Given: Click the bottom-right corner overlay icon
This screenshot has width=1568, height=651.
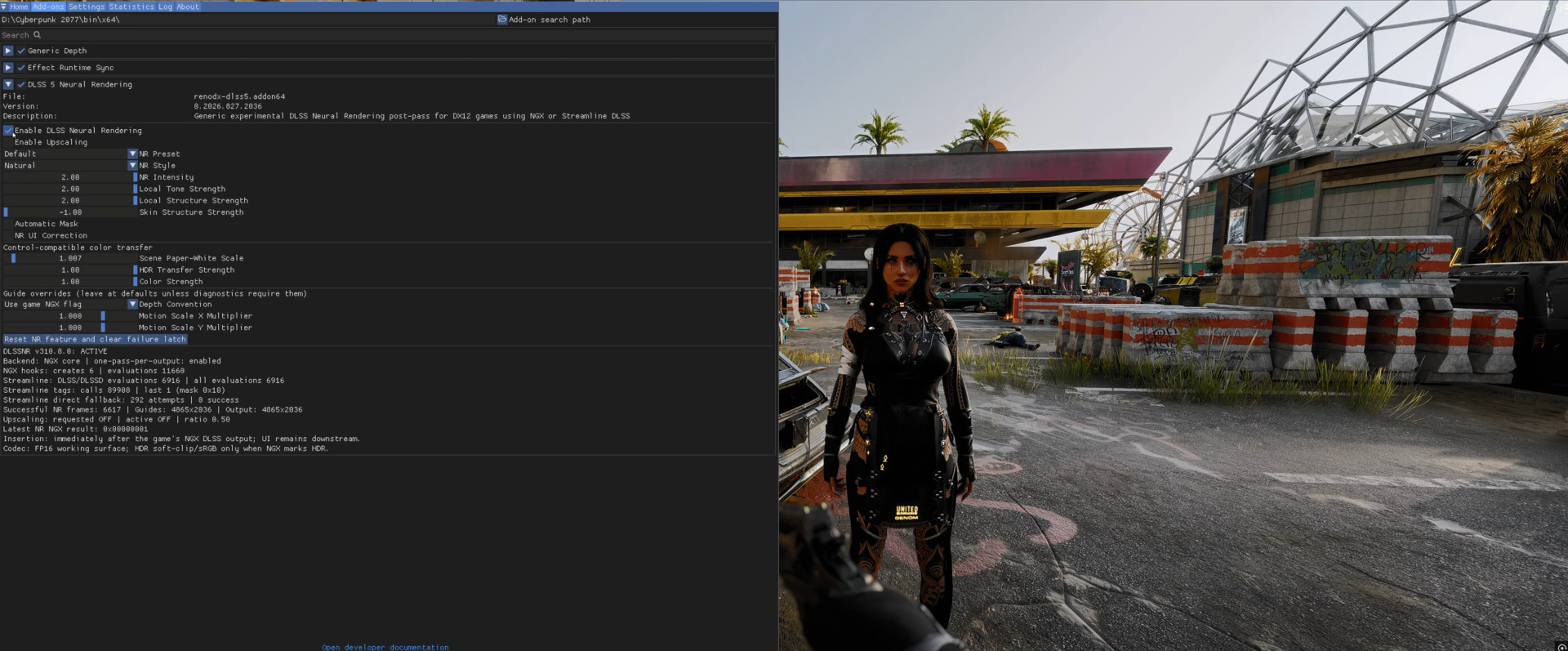Looking at the screenshot, I should pos(1561,647).
